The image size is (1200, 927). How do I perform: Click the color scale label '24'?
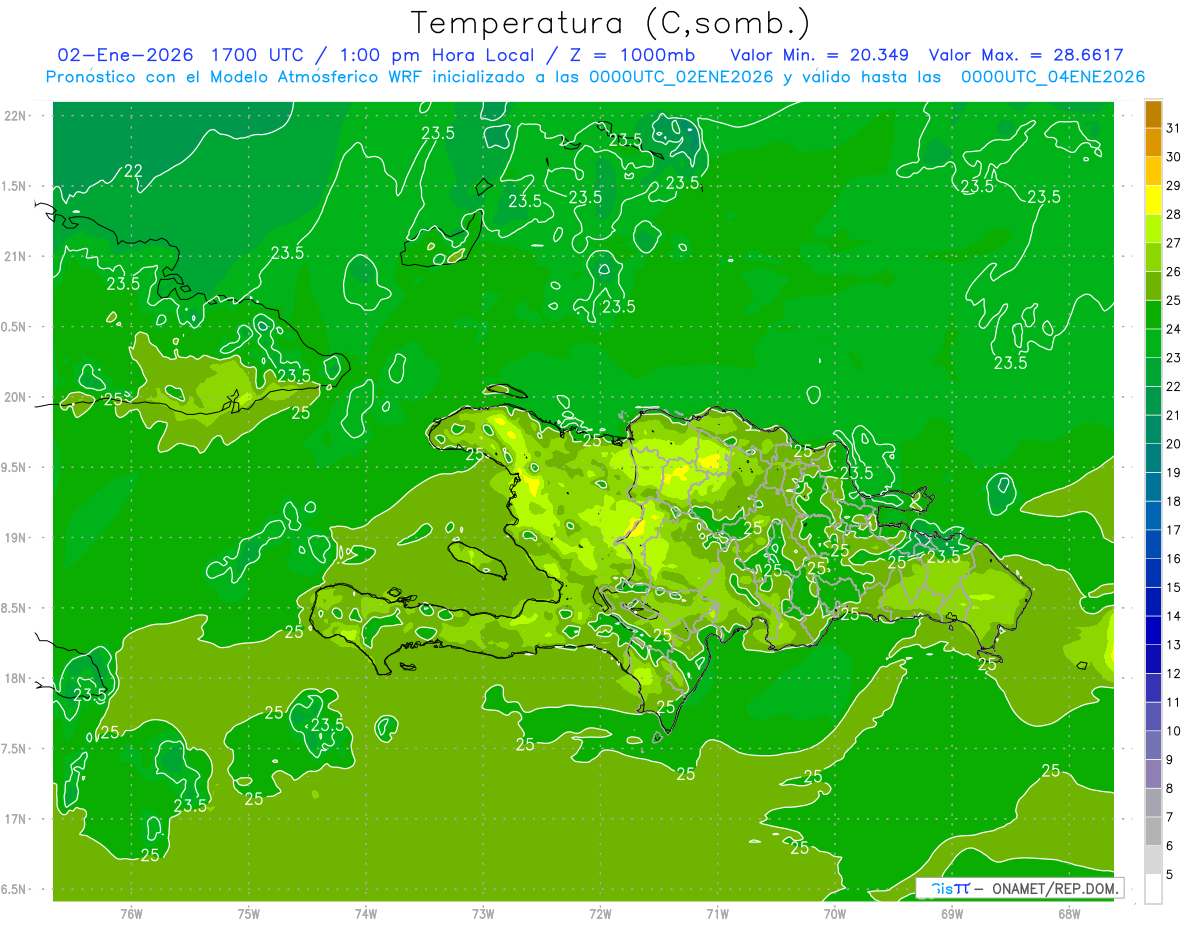1174,329
